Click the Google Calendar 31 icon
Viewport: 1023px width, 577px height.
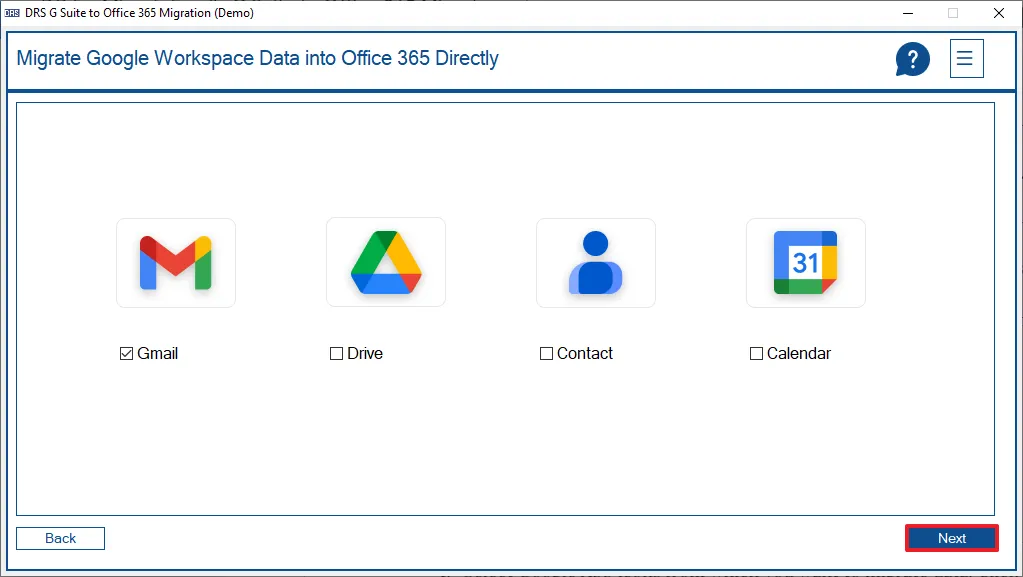pos(806,262)
